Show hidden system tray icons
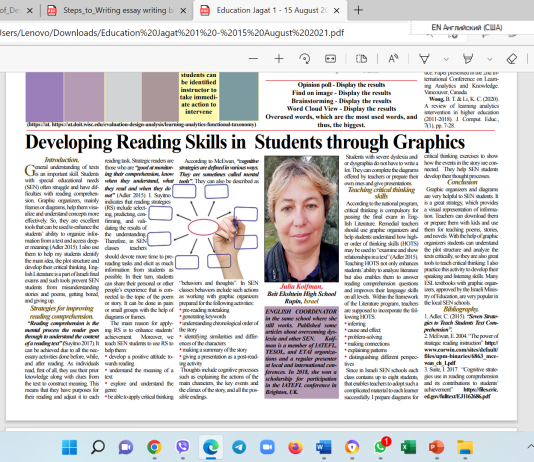The height and width of the screenshot is (462, 534). (x=530, y=446)
